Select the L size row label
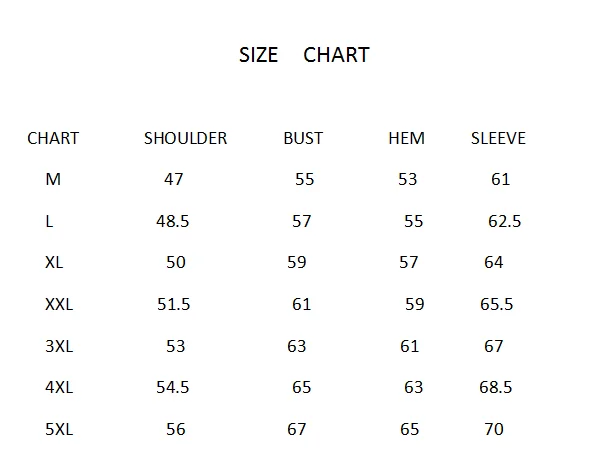This screenshot has height=457, width=609. click(49, 222)
